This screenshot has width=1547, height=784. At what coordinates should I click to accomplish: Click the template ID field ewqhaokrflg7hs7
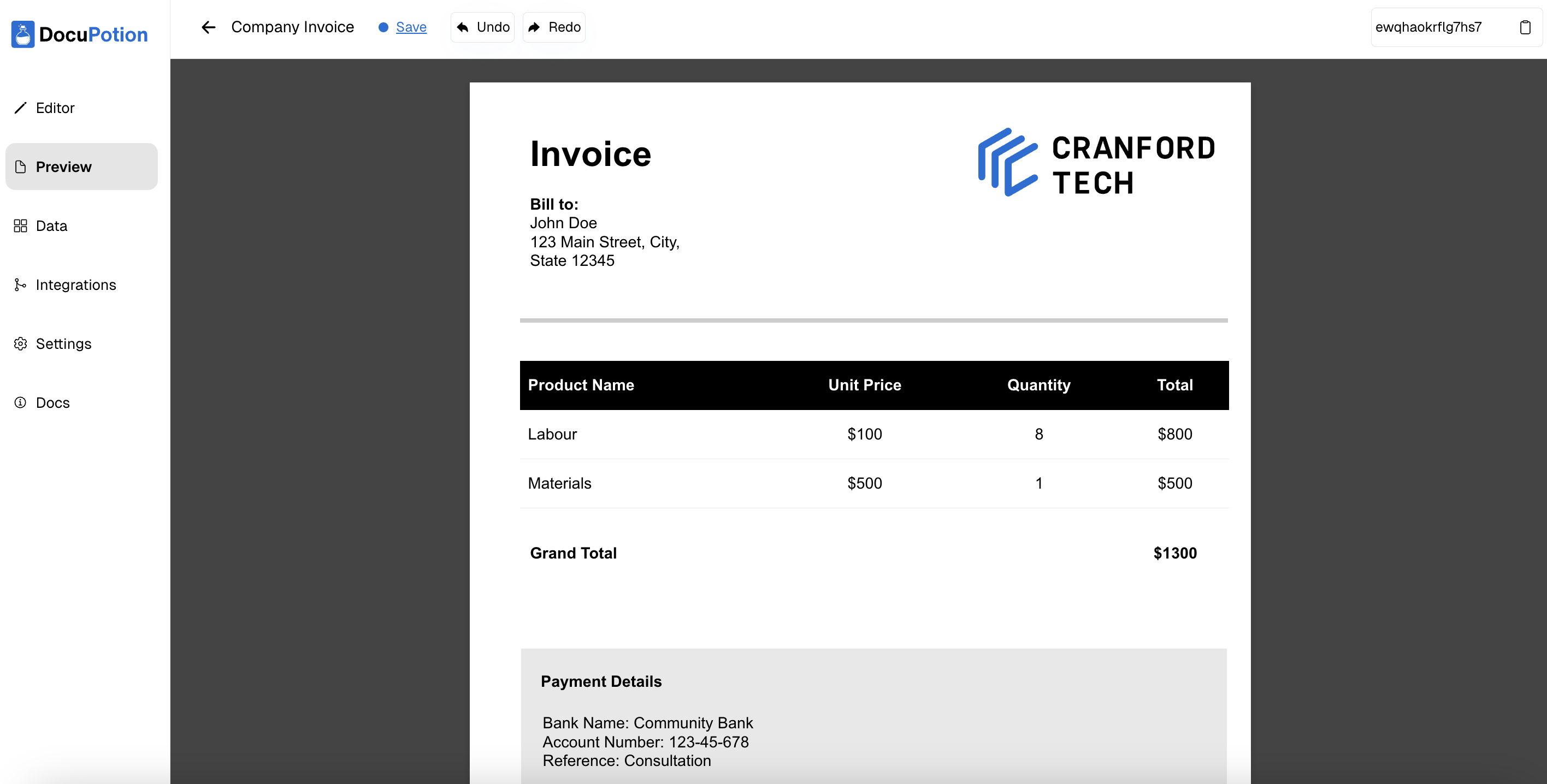[1430, 27]
